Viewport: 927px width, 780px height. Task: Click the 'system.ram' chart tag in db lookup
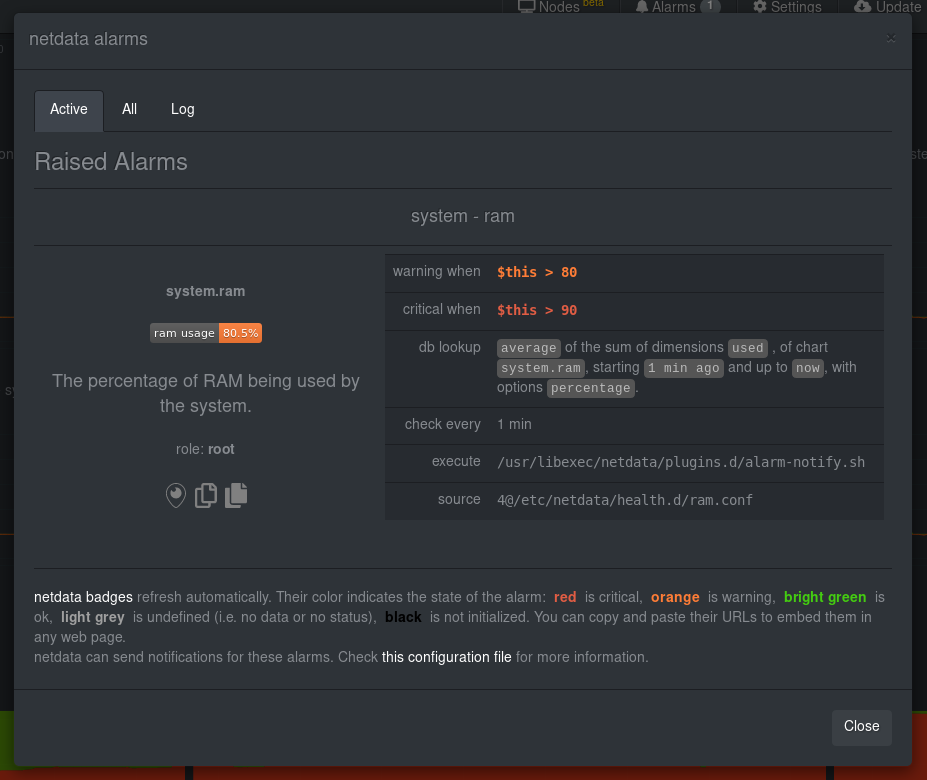click(x=541, y=368)
